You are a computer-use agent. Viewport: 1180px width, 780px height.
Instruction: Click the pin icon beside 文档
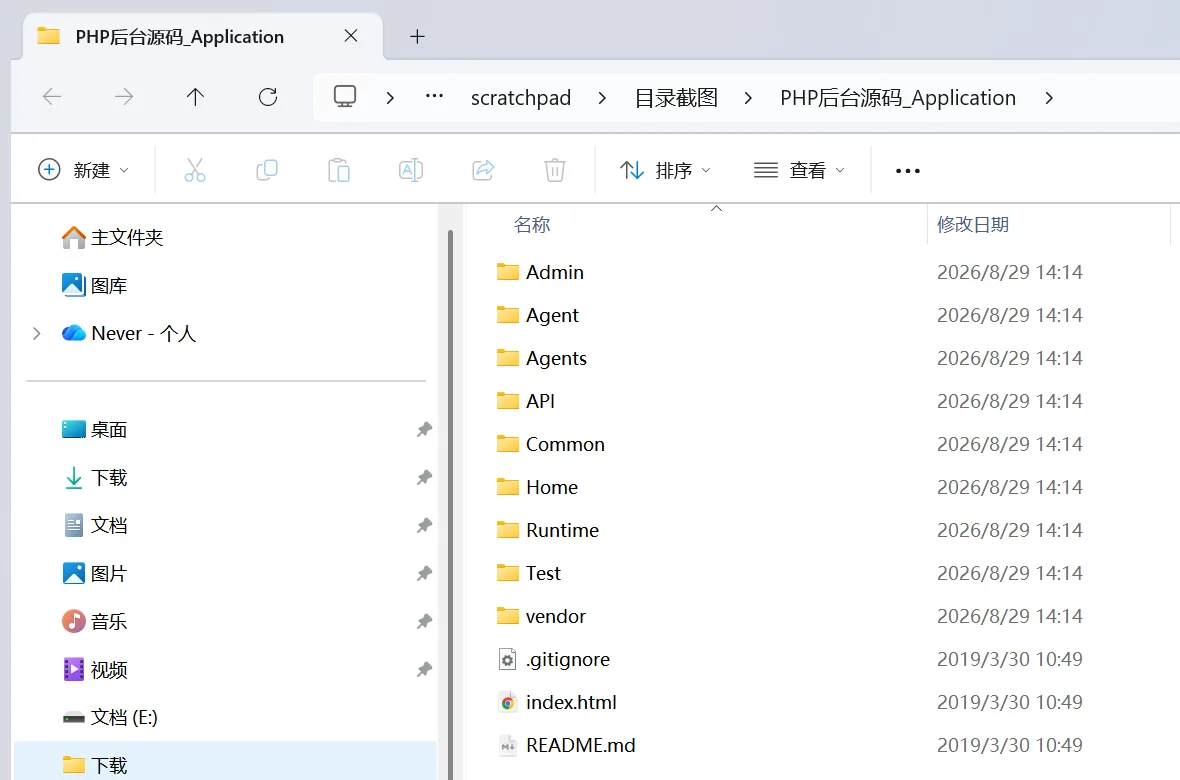424,525
